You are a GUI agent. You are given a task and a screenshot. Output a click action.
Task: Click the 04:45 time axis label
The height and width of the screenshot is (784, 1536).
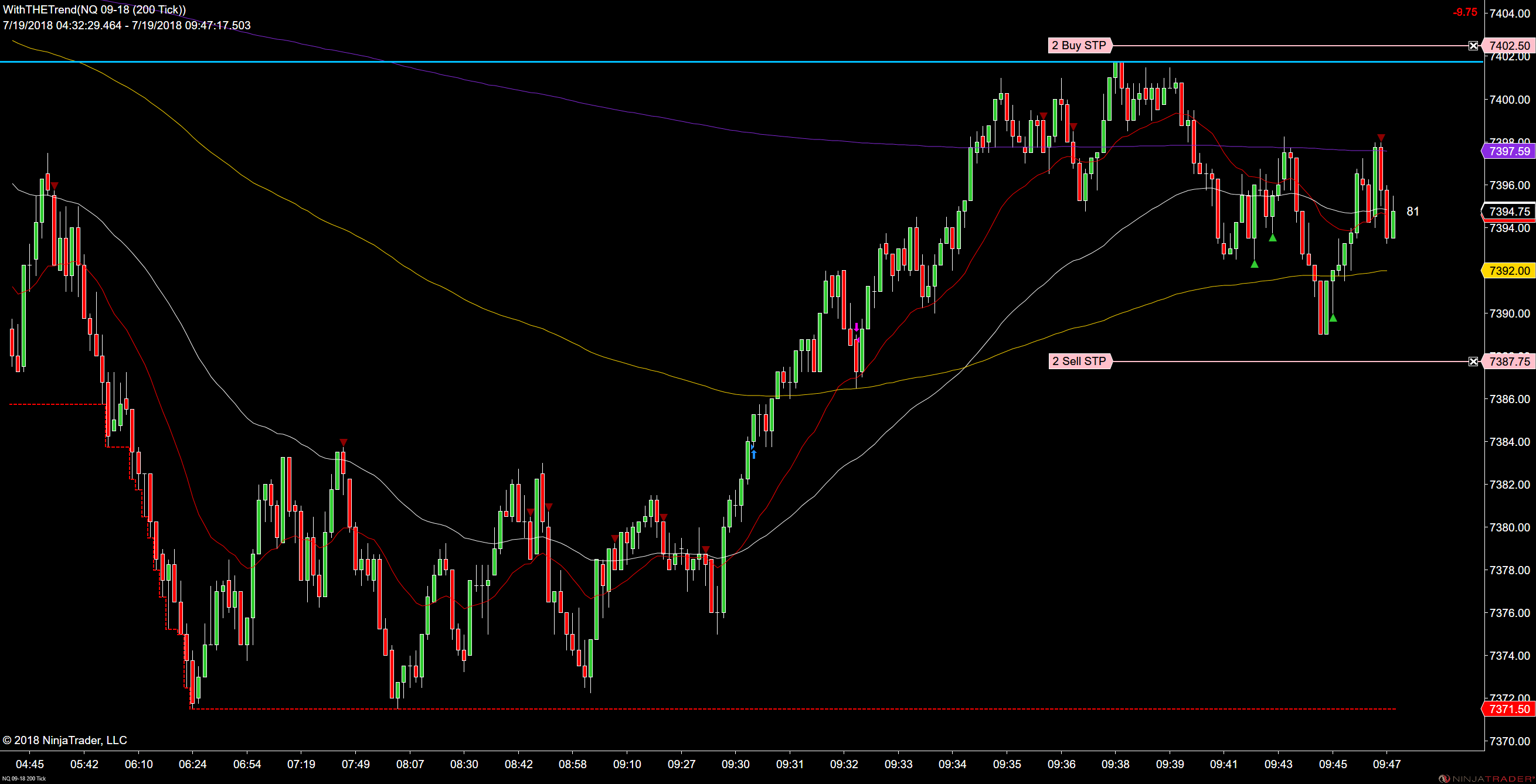[x=30, y=764]
